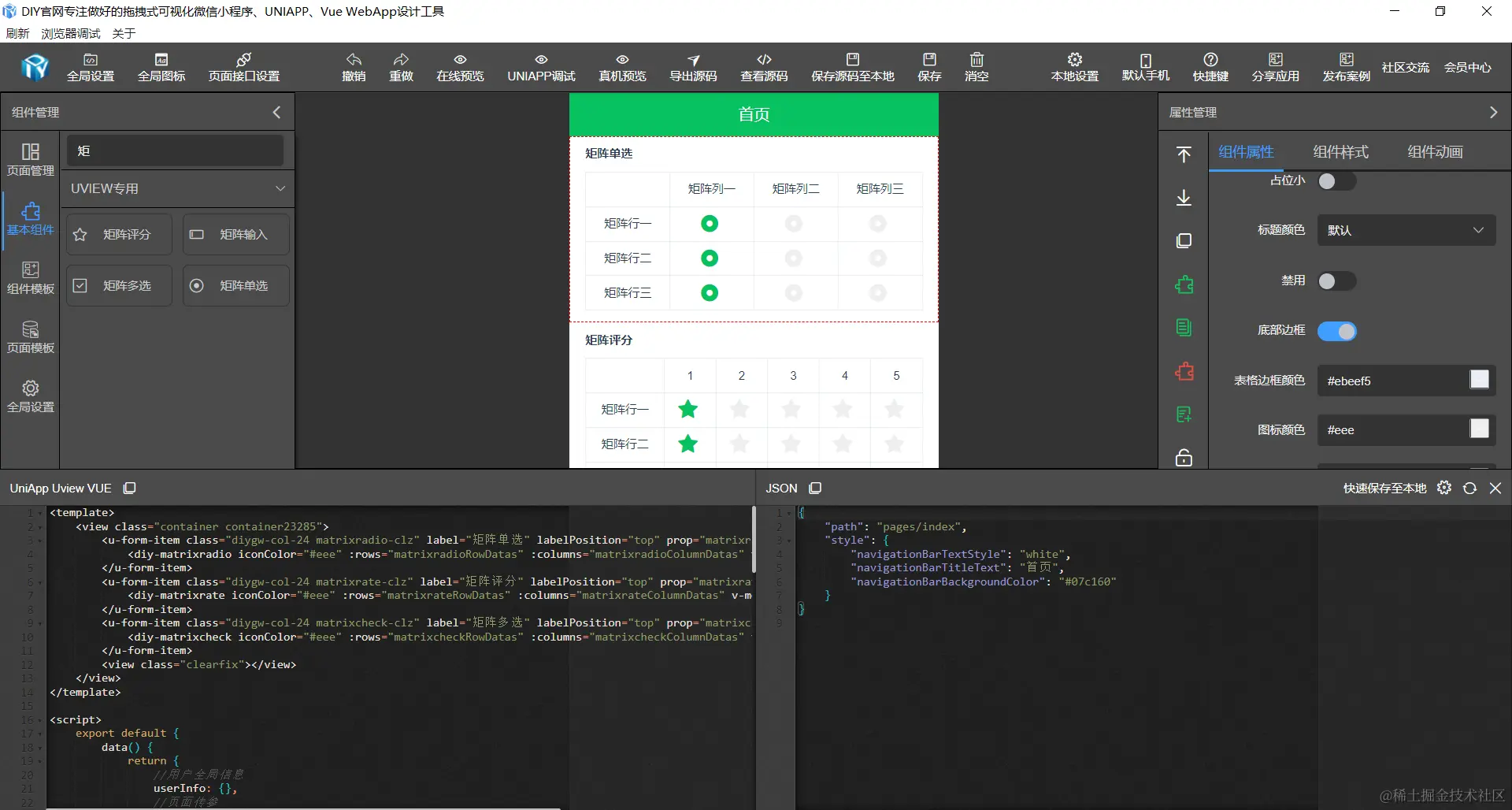
Task: Refresh the code panel
Action: tap(1469, 488)
